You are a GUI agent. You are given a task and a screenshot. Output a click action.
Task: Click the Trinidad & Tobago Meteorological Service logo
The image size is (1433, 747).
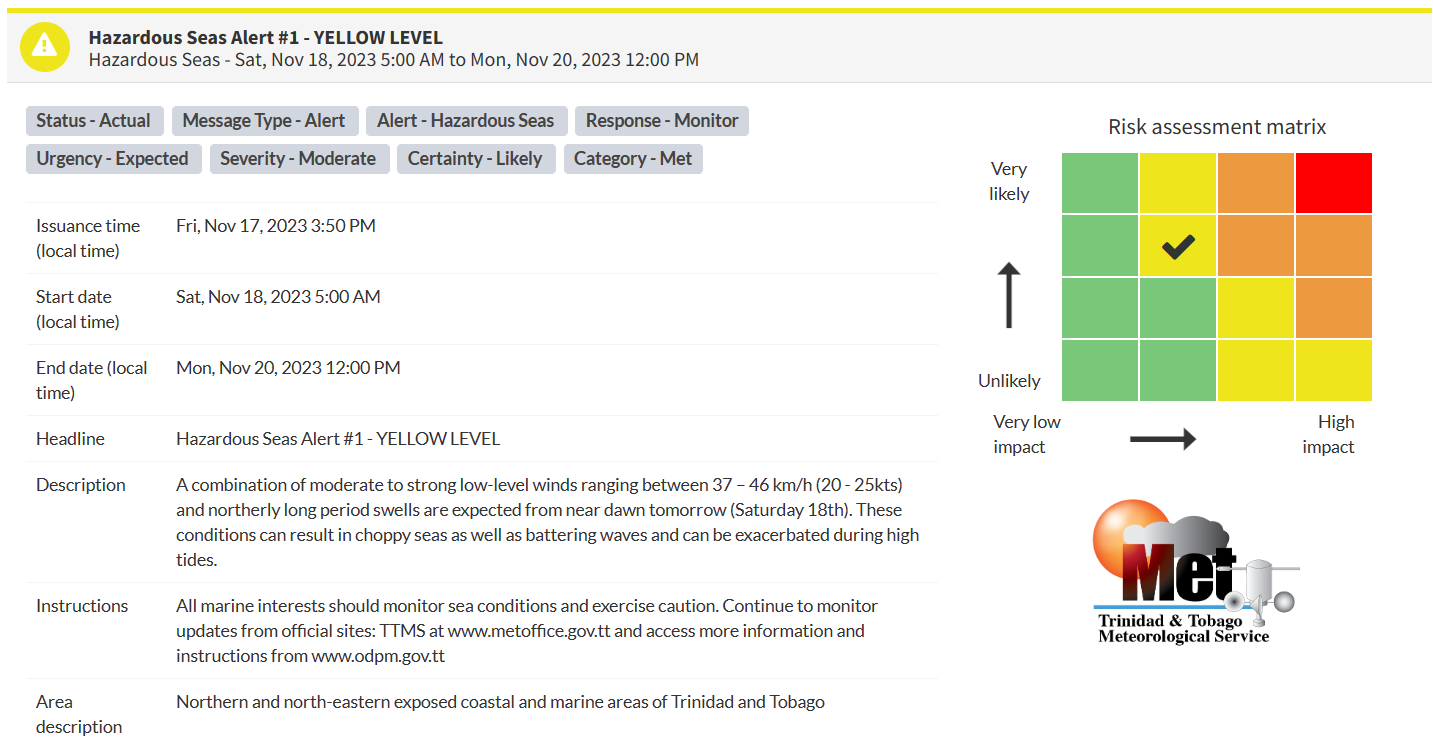[x=1195, y=572]
